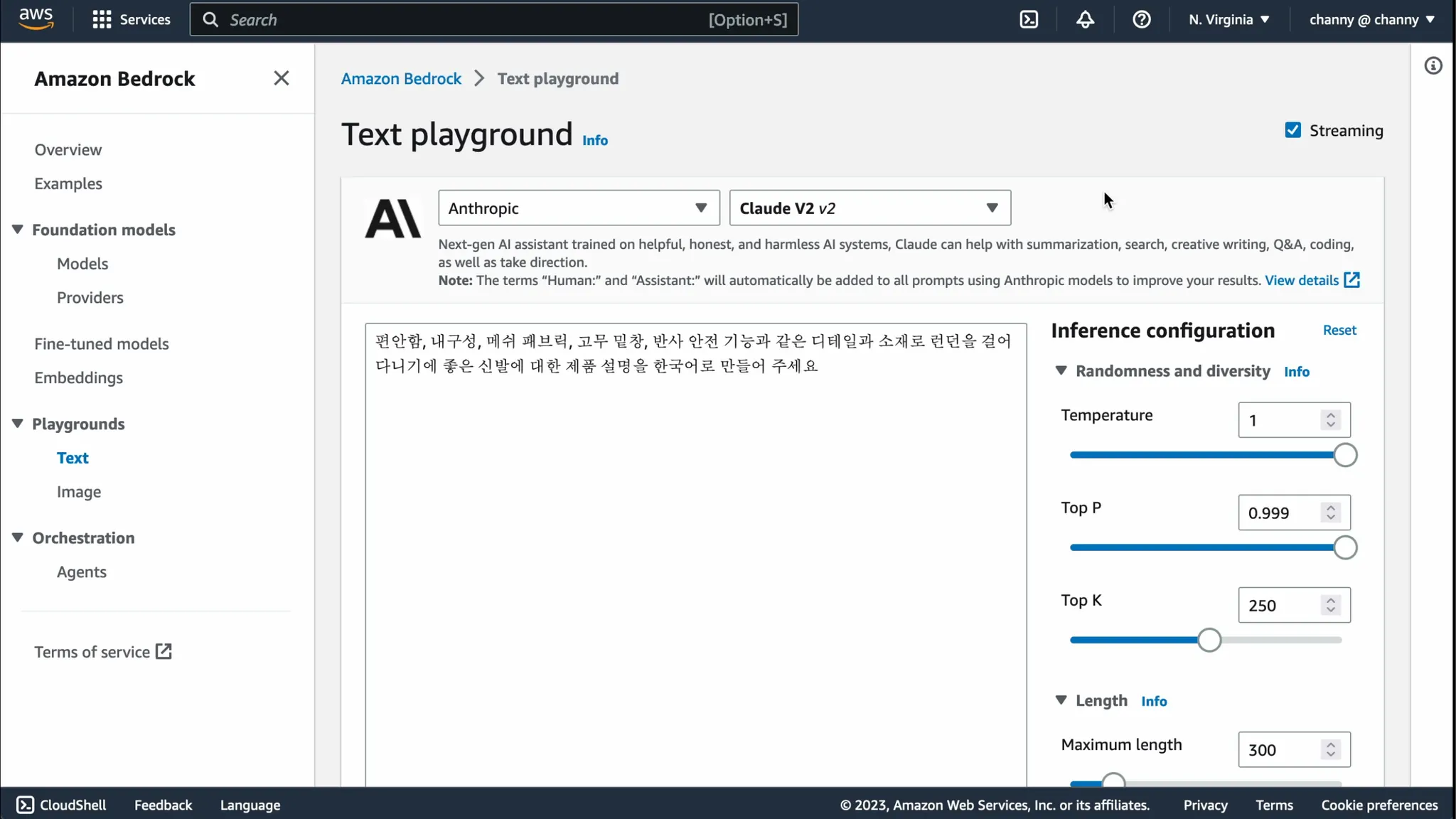Click the CloudShell icon in footer
Image resolution: width=1456 pixels, height=819 pixels.
click(25, 805)
